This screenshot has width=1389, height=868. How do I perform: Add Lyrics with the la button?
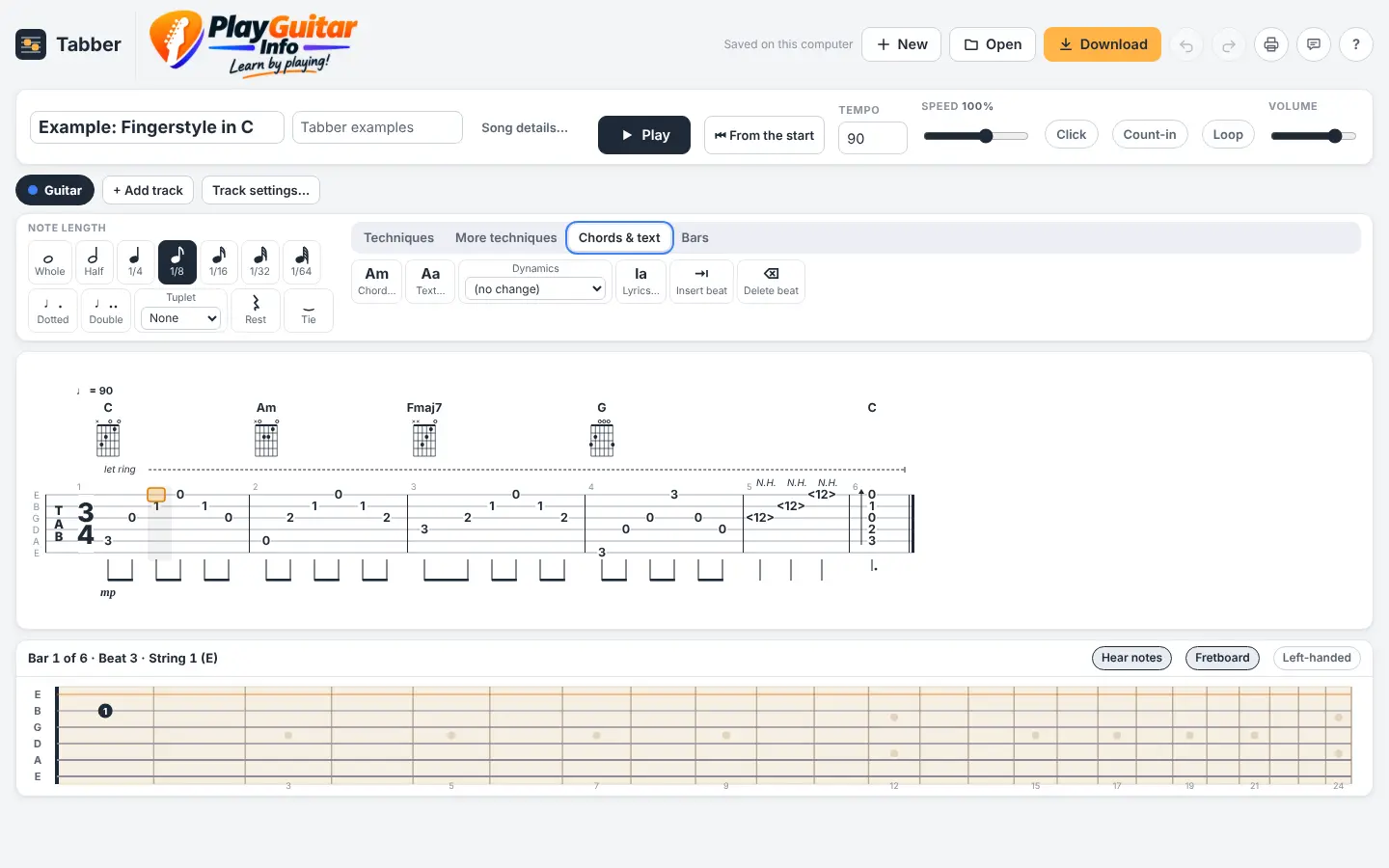tap(640, 282)
